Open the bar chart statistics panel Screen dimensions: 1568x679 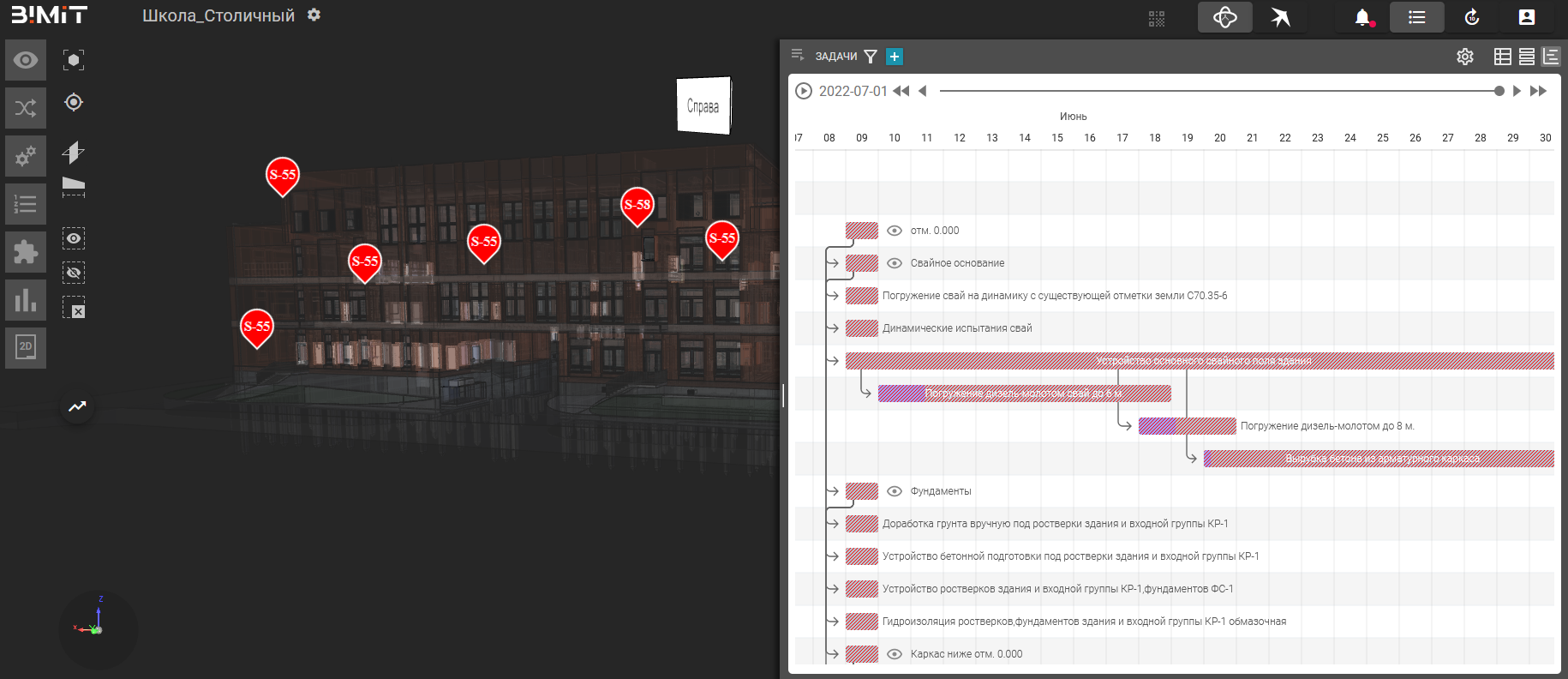pos(26,300)
